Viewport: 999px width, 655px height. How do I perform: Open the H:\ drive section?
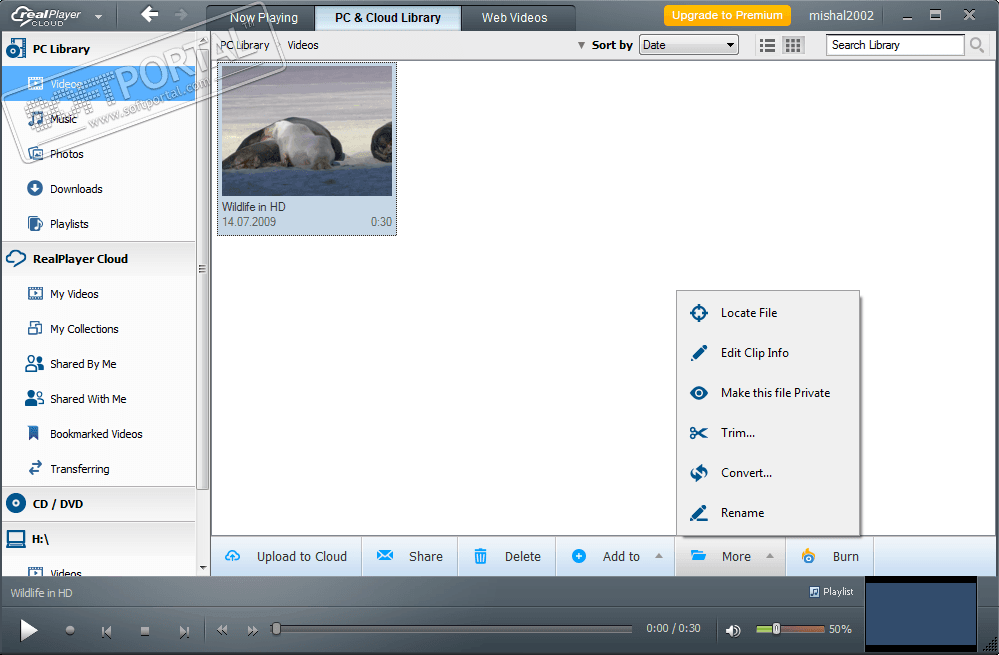tap(99, 539)
